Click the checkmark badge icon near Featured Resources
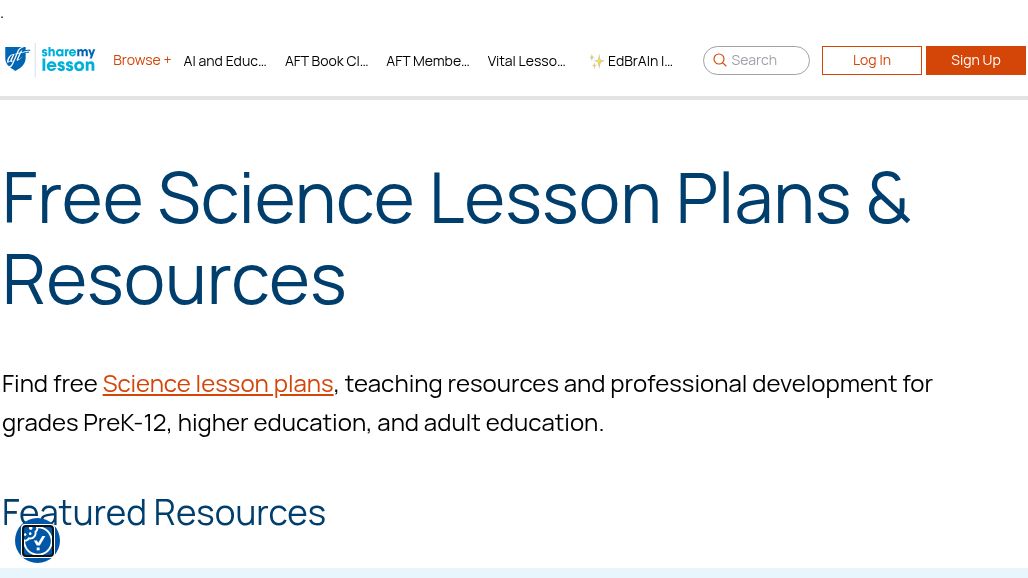 (37, 540)
